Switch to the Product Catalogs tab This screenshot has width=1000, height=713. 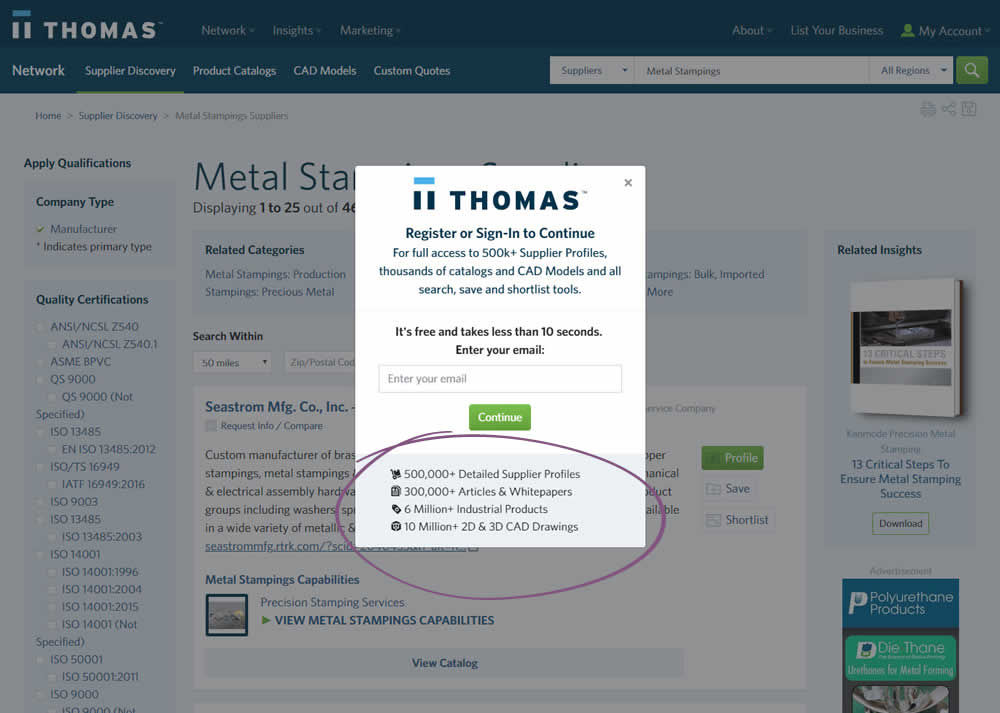click(234, 71)
